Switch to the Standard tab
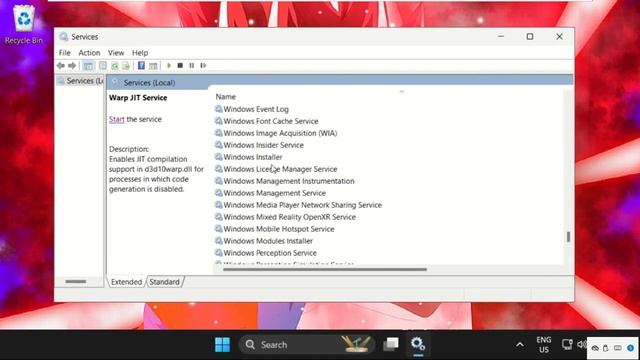Screen dimensions: 640x360 (x=164, y=282)
